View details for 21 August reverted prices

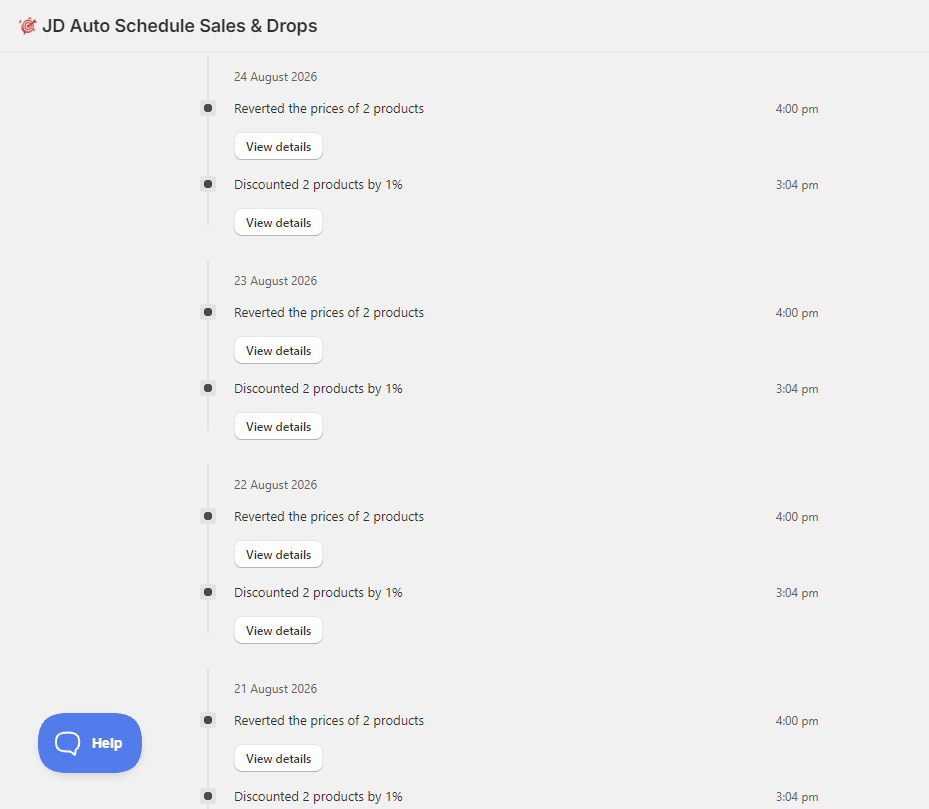(278, 758)
